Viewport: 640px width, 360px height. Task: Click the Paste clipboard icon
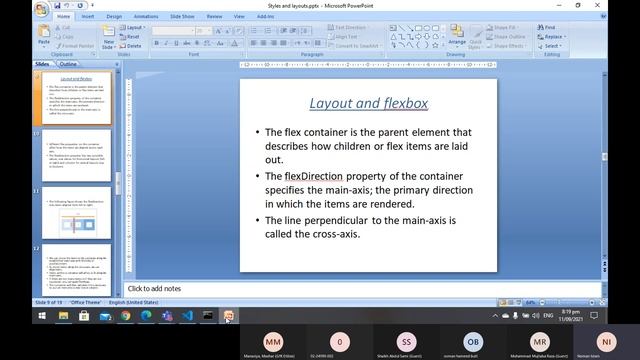pyautogui.click(x=44, y=31)
